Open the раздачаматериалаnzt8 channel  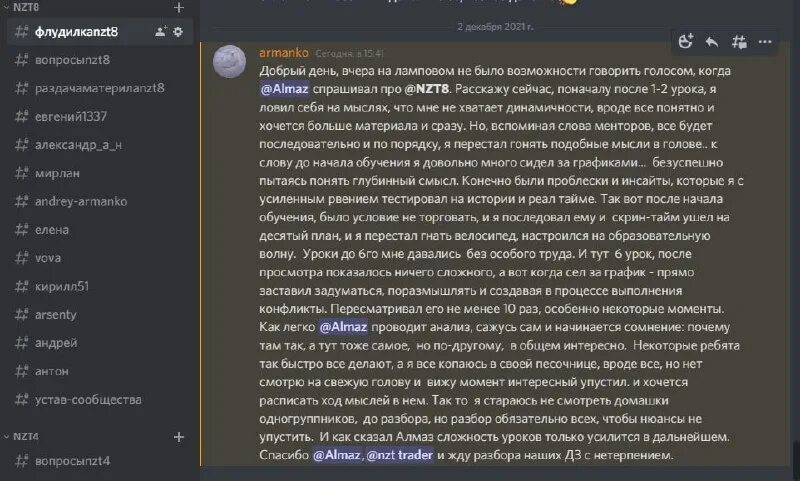click(100, 88)
